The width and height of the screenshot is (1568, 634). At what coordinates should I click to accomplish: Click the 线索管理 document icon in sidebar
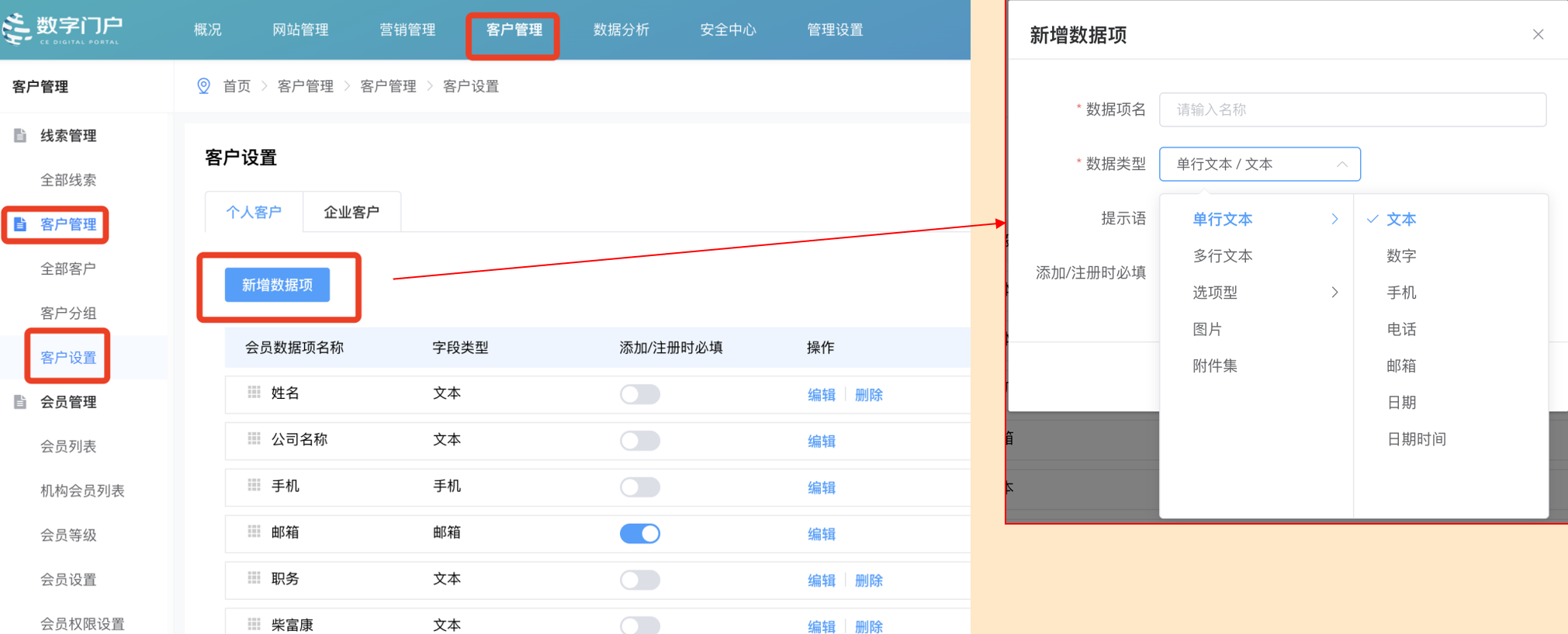click(x=20, y=136)
